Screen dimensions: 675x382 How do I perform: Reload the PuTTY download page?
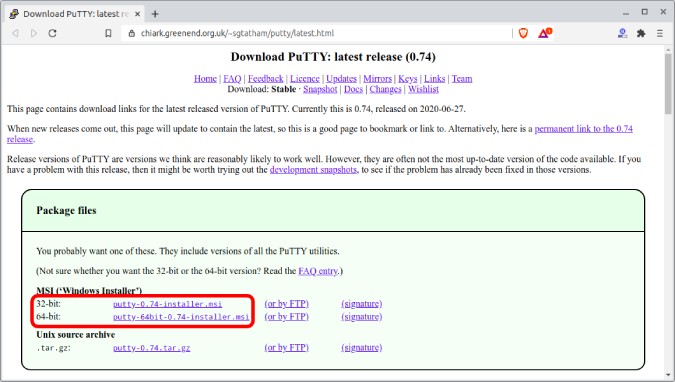(x=53, y=33)
